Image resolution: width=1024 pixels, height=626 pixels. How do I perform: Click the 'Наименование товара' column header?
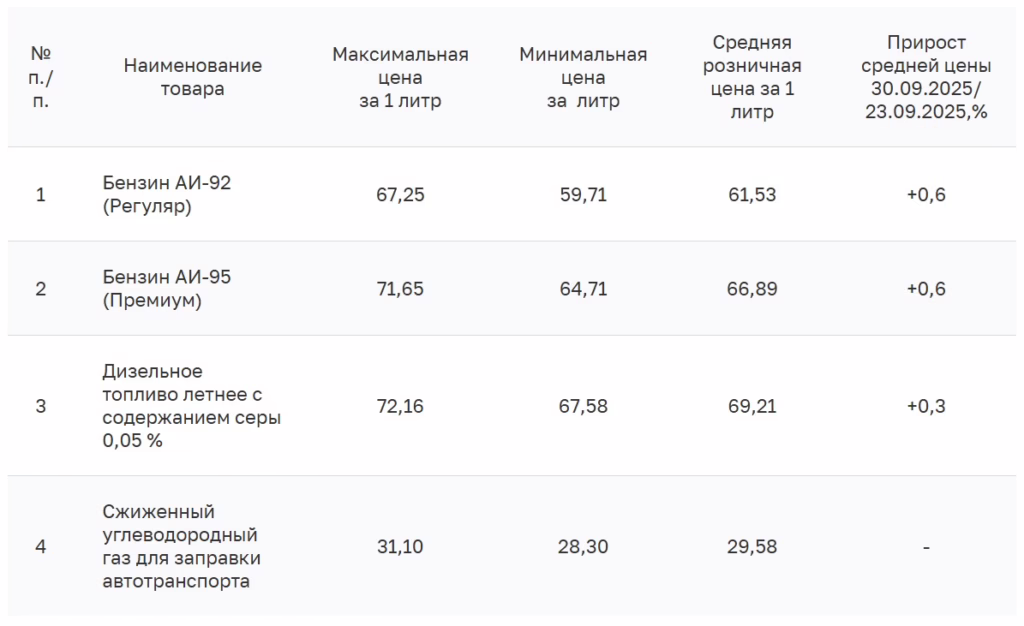tap(193, 77)
